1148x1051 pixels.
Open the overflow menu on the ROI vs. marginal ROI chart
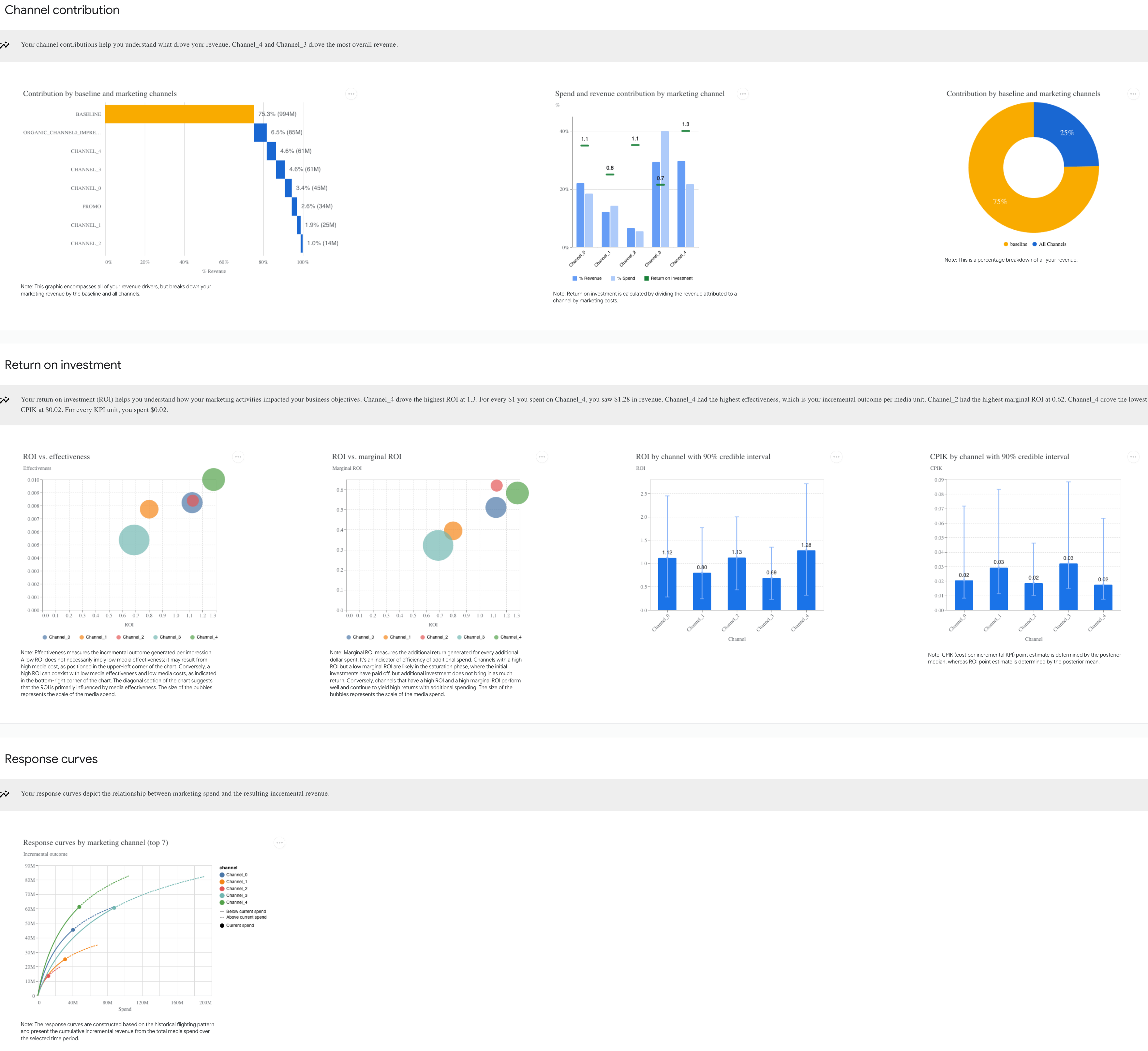[542, 456]
